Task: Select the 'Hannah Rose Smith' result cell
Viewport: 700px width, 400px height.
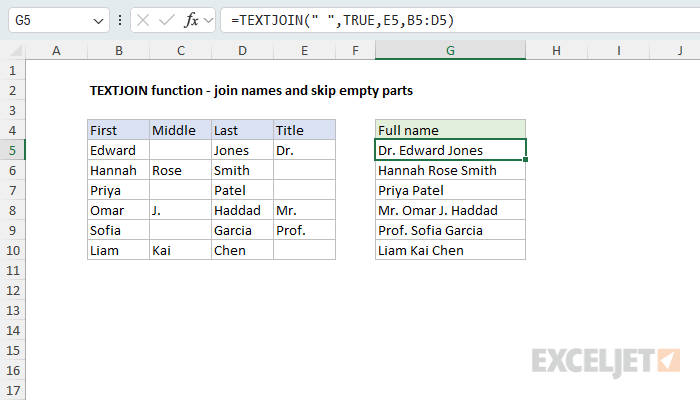Action: [450, 171]
